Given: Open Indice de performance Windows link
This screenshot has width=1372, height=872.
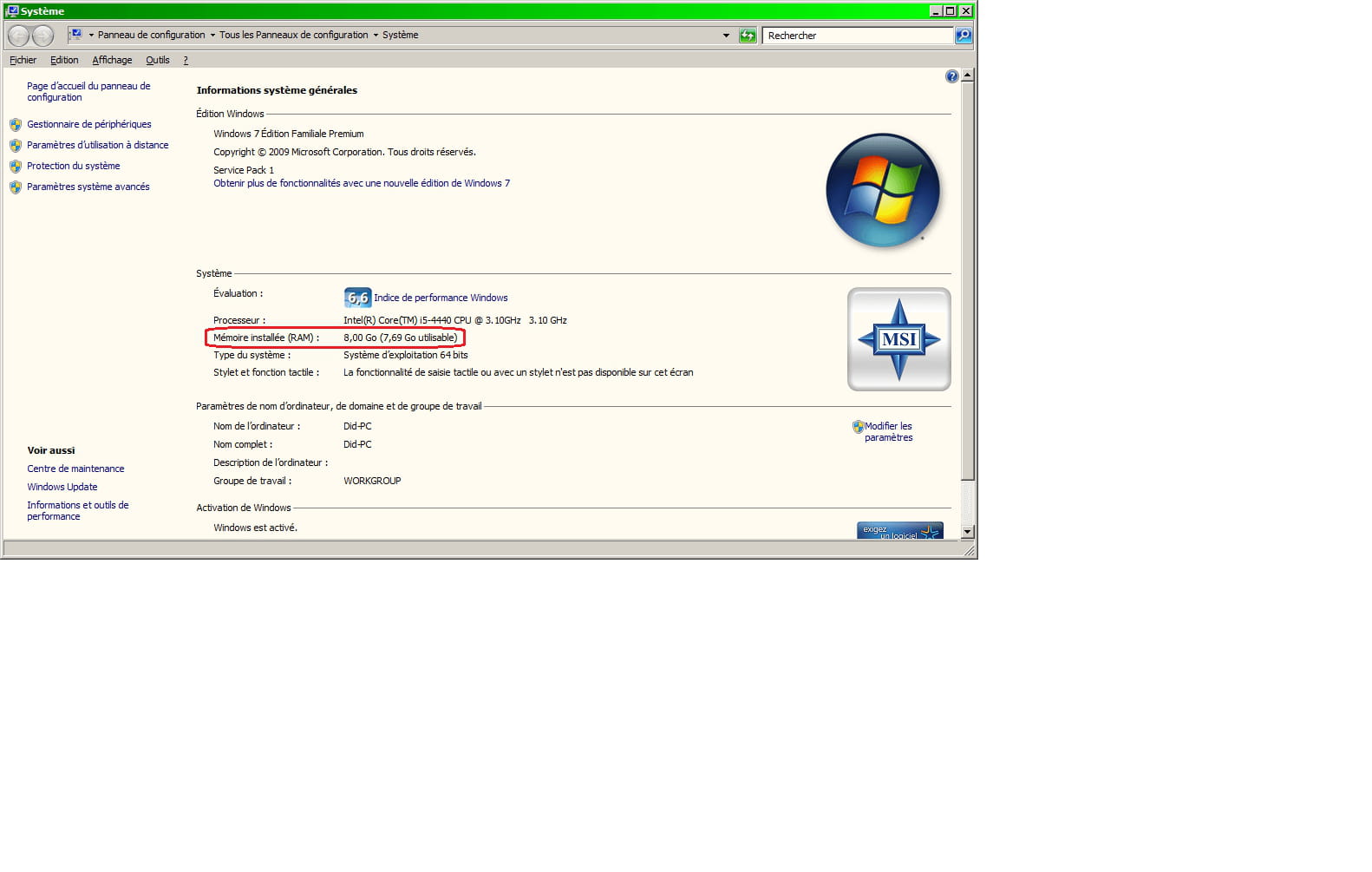Looking at the screenshot, I should click(441, 298).
